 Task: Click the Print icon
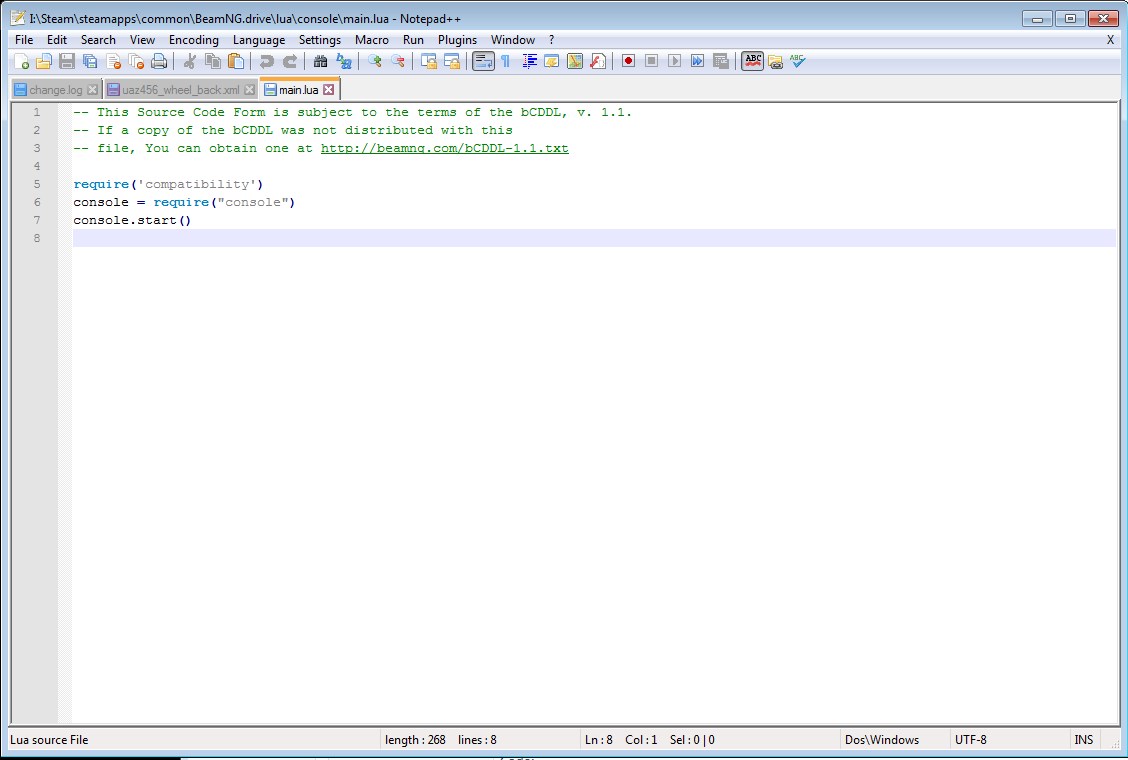(x=159, y=61)
